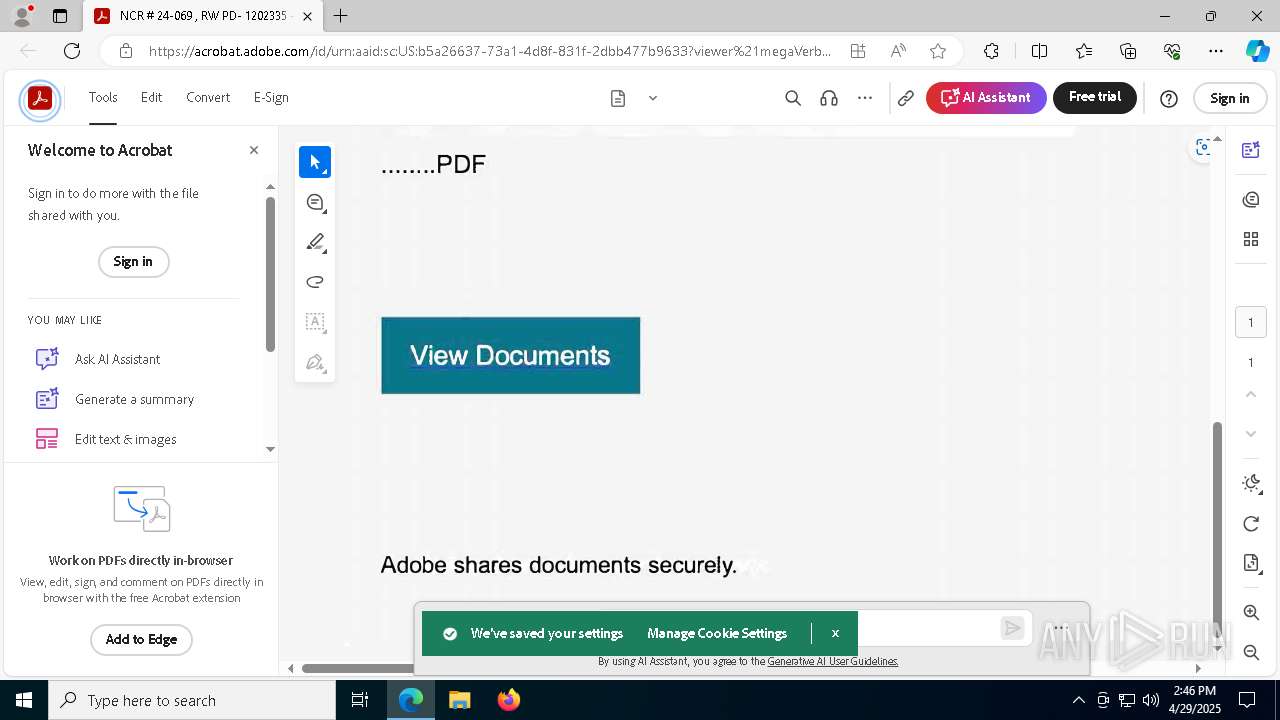Screen dimensions: 1280x720
Task: Open the Convert menu
Action: tap(208, 97)
